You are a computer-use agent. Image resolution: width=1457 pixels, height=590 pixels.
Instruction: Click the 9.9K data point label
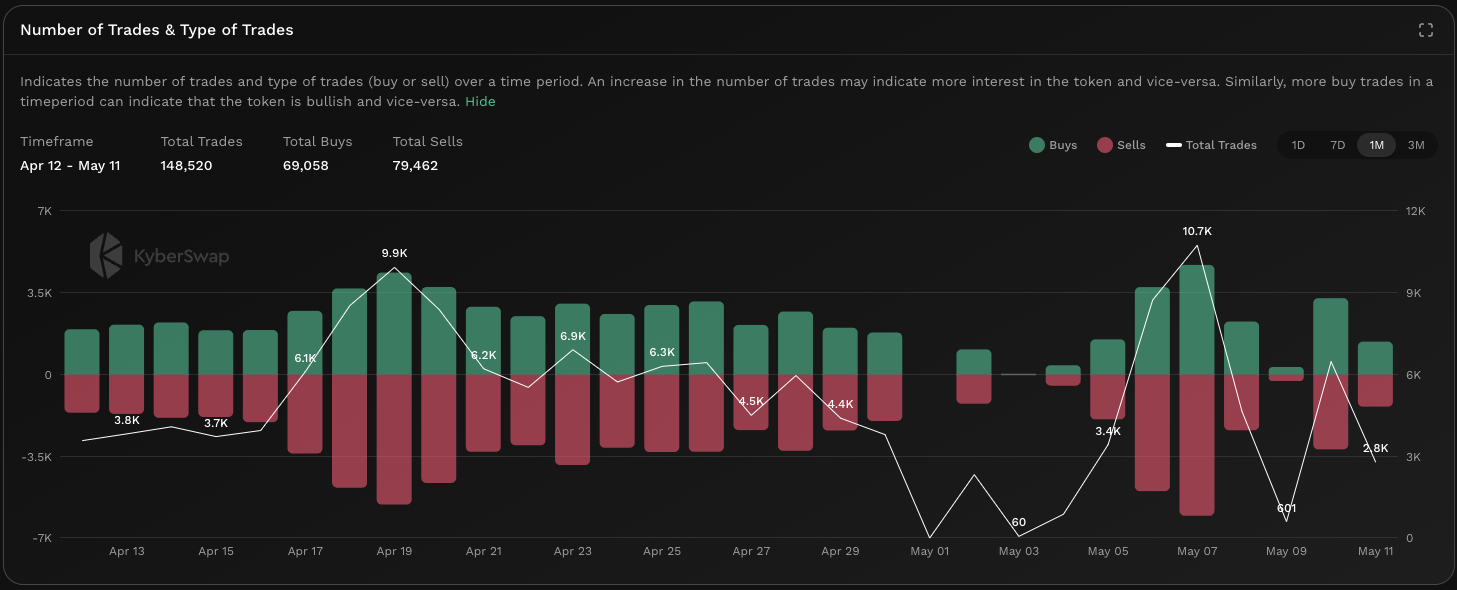point(395,254)
